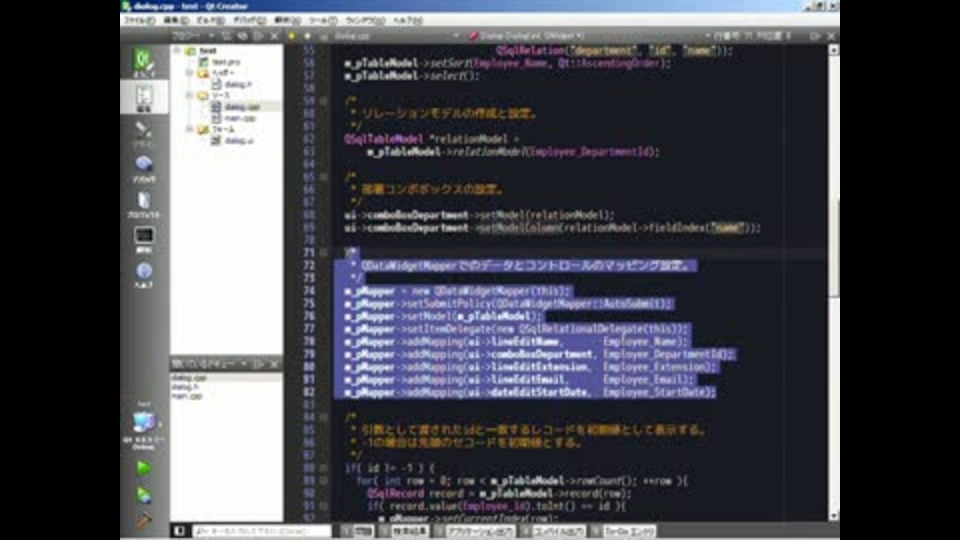Screen dimensions: 960x540
Task: Open the Analyze menu
Action: pyautogui.click(x=287, y=20)
